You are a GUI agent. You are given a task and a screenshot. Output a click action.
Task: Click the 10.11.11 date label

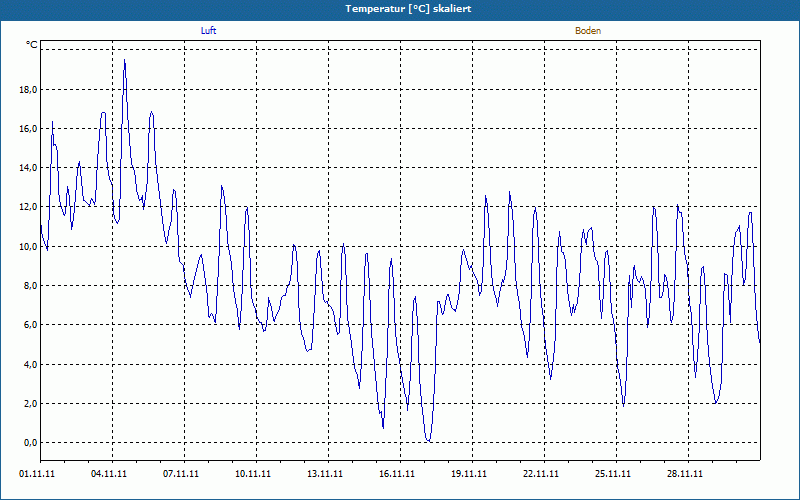[x=253, y=474]
